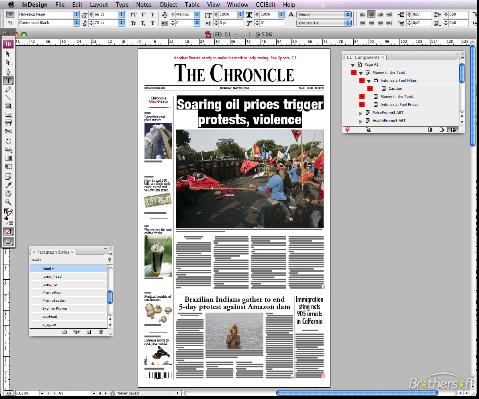Open the Layout menu
Viewport: 479px width, 399px height.
click(x=99, y=4)
